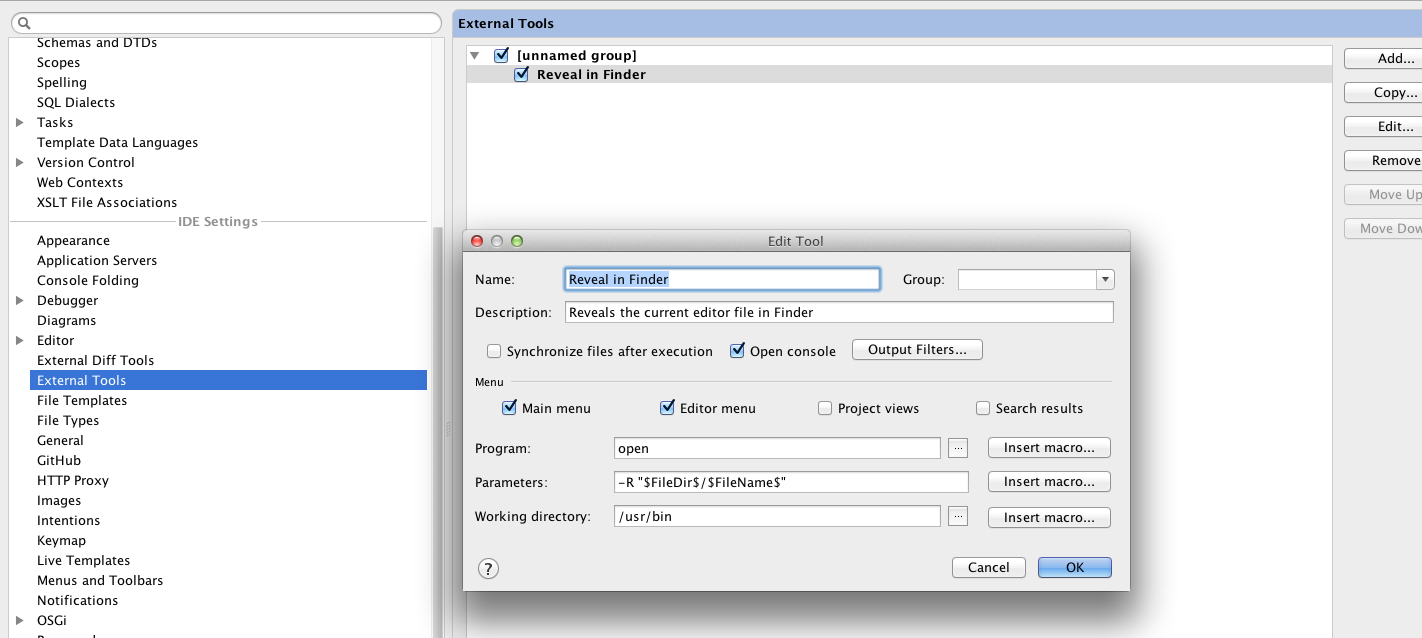1422x638 pixels.
Task: Browse for Program path ellipsis button
Action: click(x=958, y=448)
